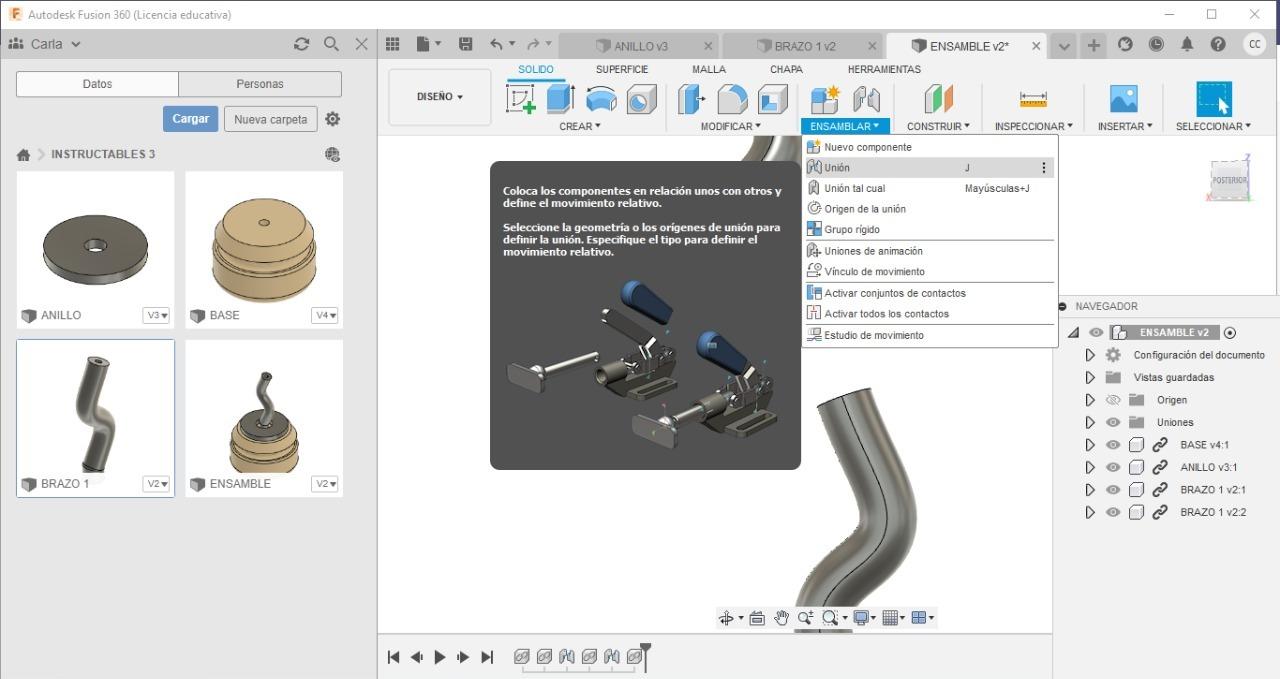The height and width of the screenshot is (679, 1280).
Task: Toggle visibility of ENSAMBLE v2 root
Action: [x=1096, y=333]
